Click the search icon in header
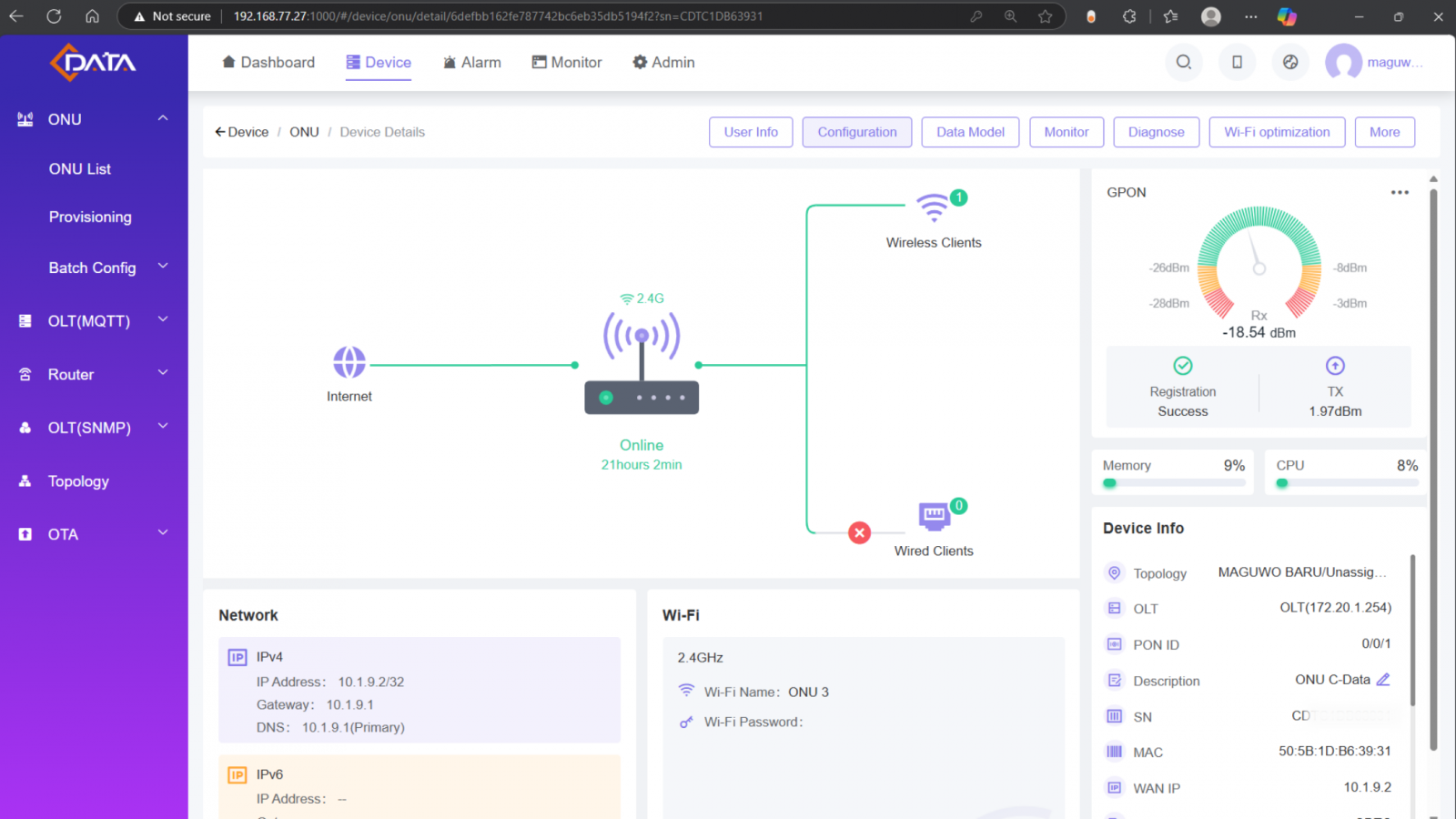This screenshot has width=1456, height=819. click(1183, 62)
